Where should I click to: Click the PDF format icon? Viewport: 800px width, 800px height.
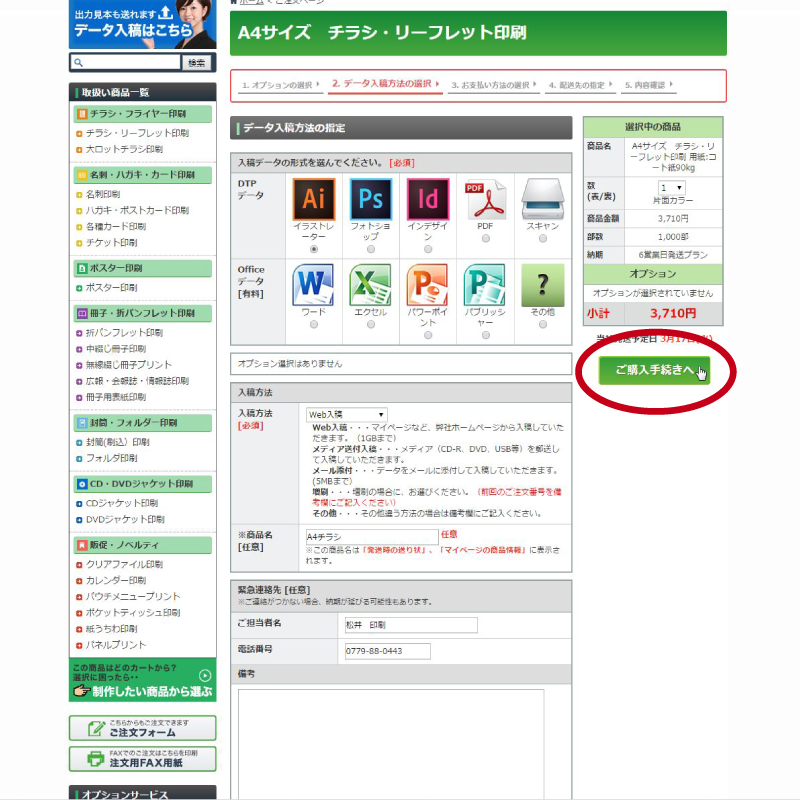click(485, 199)
